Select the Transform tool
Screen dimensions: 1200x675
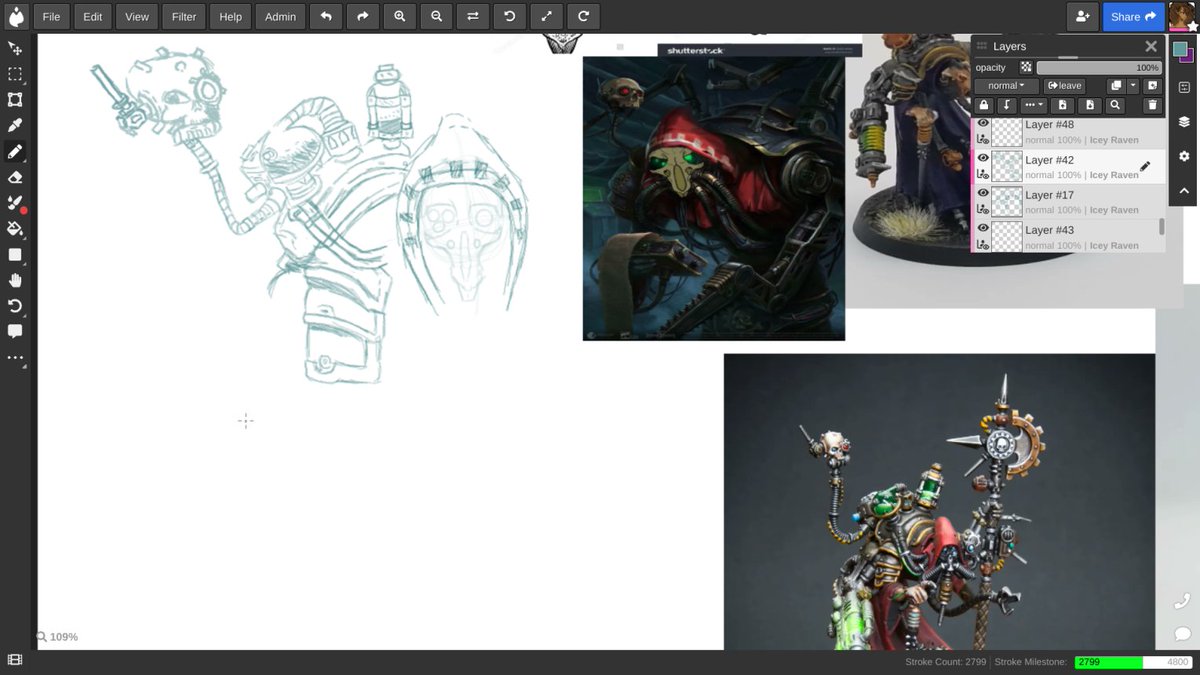[x=15, y=100]
